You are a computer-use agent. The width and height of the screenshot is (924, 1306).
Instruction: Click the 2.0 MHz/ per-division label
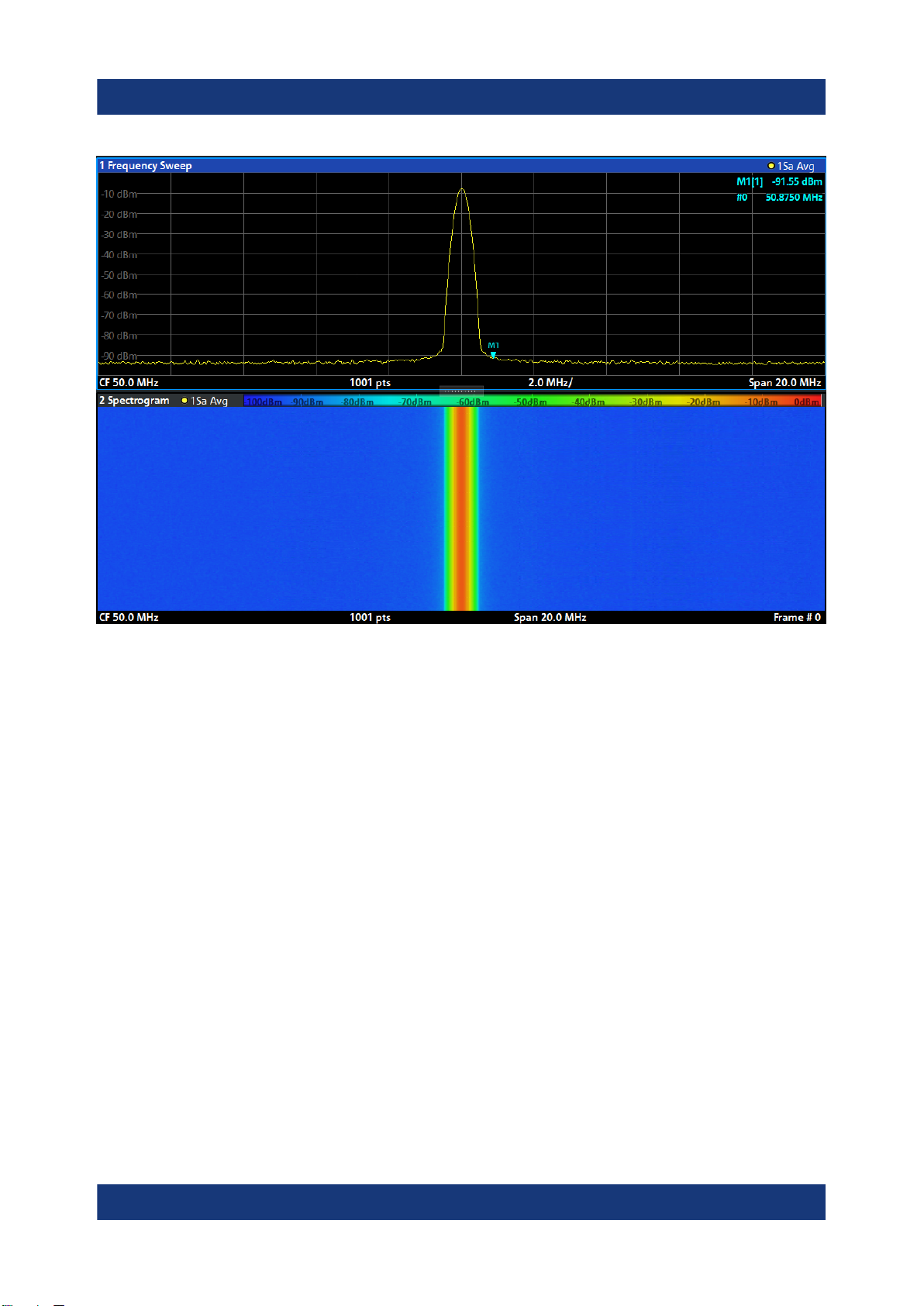550,383
